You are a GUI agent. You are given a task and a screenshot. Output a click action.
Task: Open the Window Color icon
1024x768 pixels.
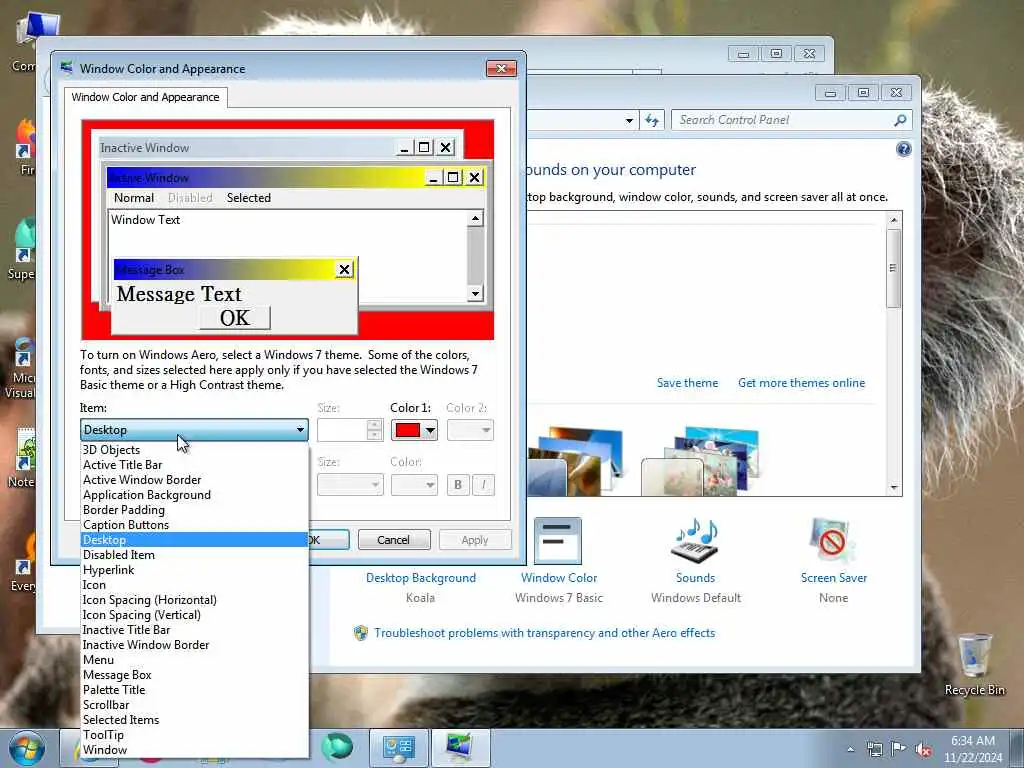click(558, 541)
